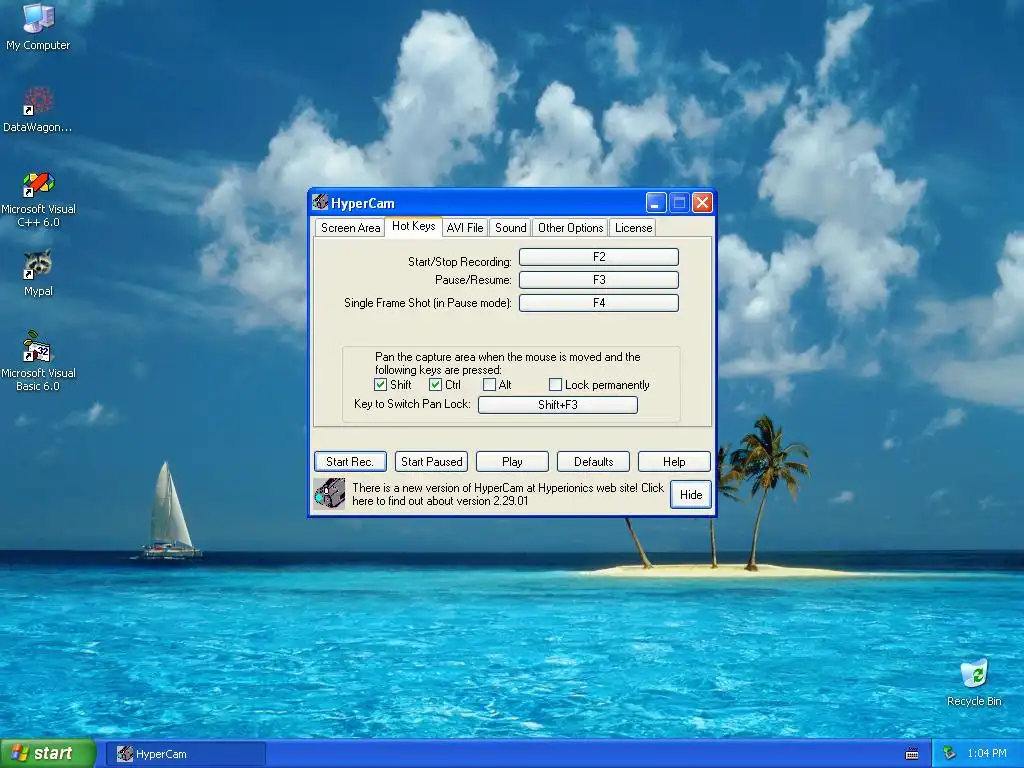Click the keyboard icon in the taskbar

point(912,754)
